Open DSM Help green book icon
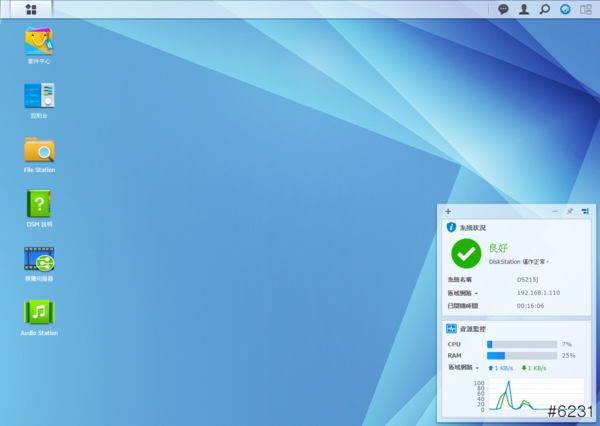Image resolution: width=600 pixels, height=426 pixels. (x=39, y=204)
